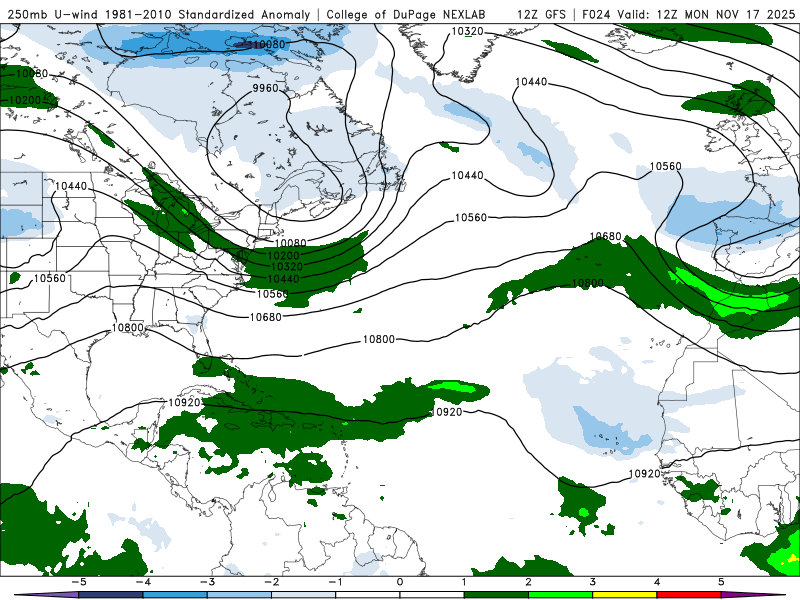Click the '12Z MON NOV 17 2025' valid time
The width and height of the screenshot is (800, 600).
pos(726,14)
